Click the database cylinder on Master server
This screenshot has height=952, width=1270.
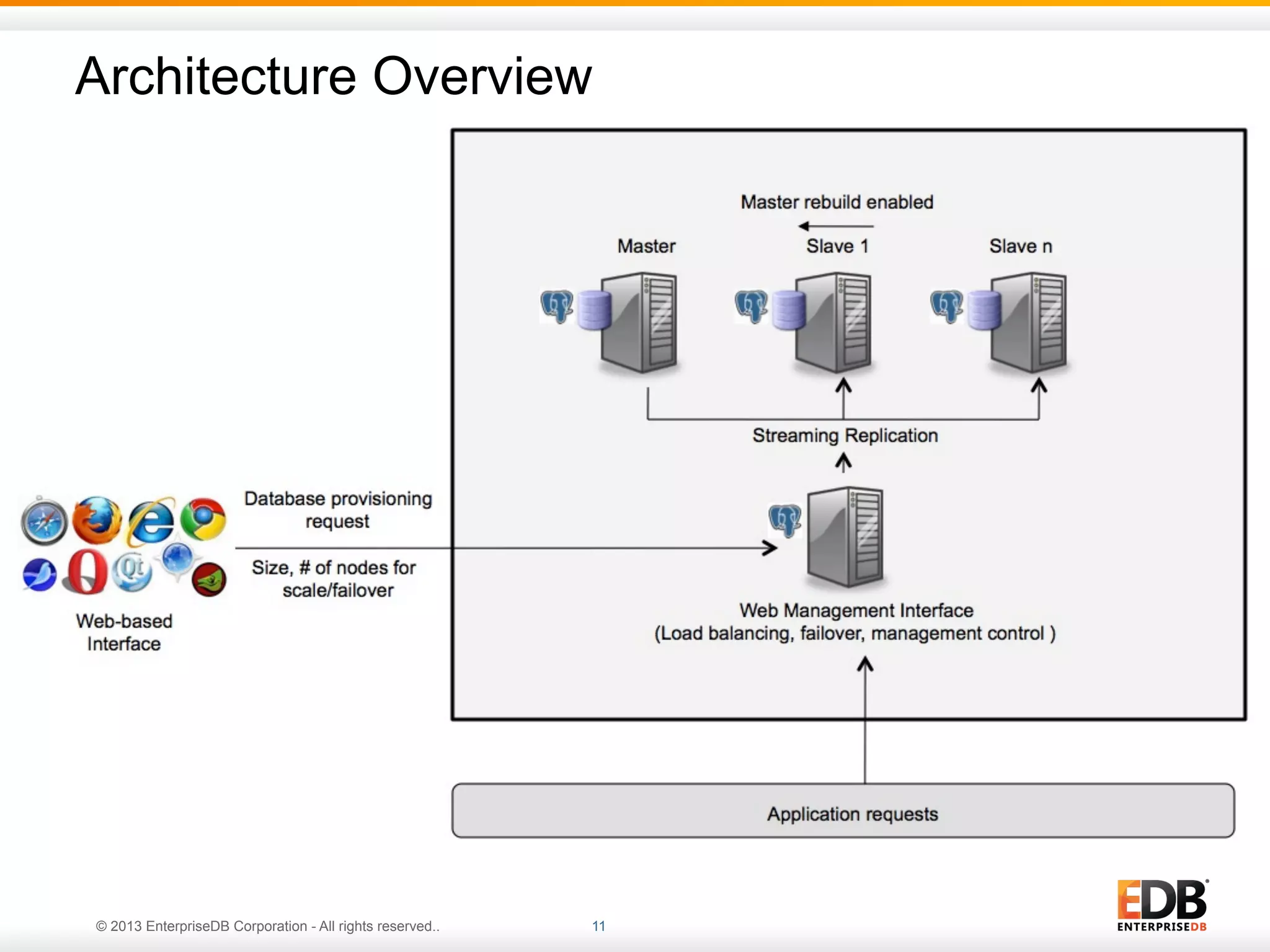[594, 310]
